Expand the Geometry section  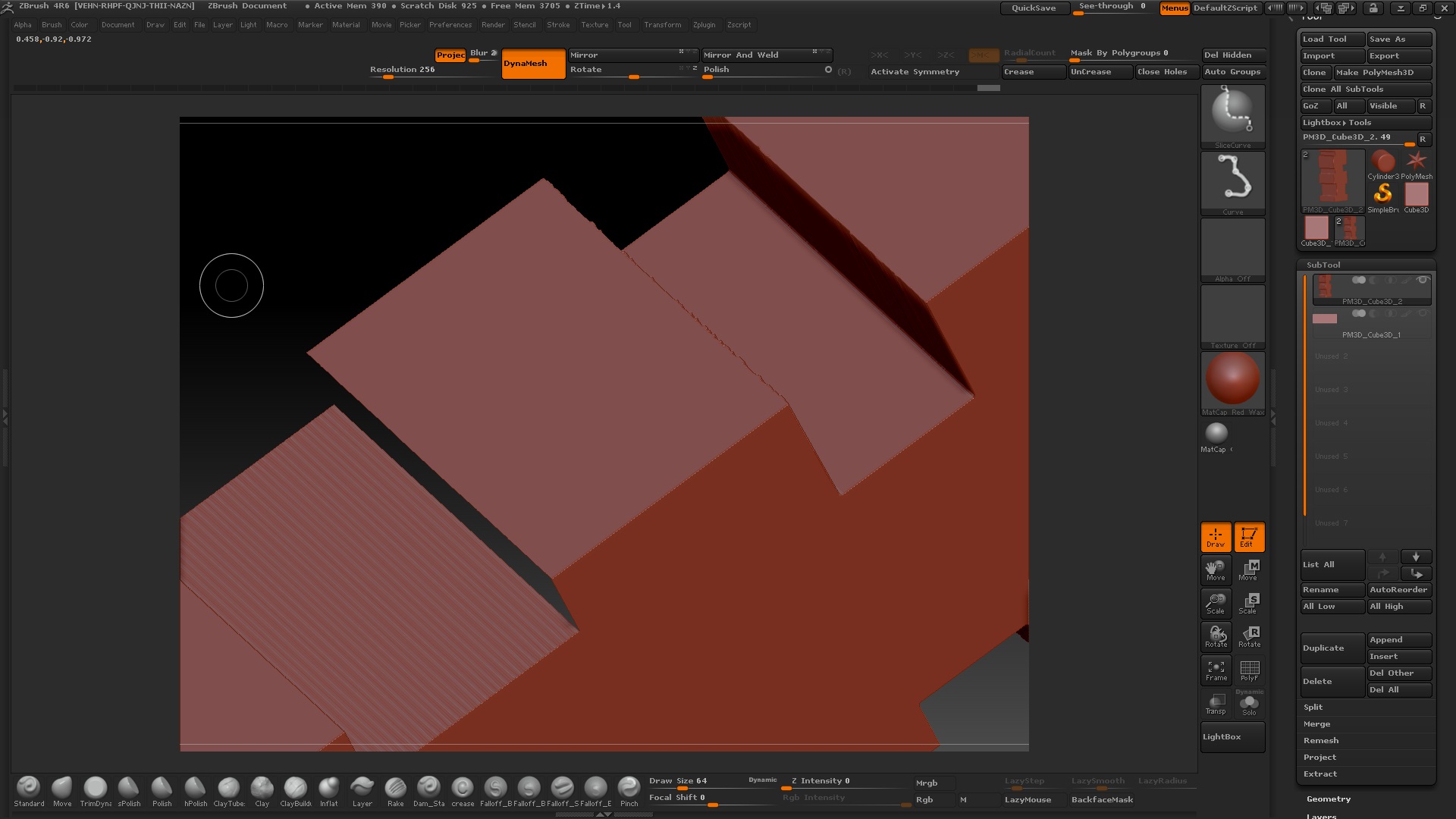point(1329,799)
